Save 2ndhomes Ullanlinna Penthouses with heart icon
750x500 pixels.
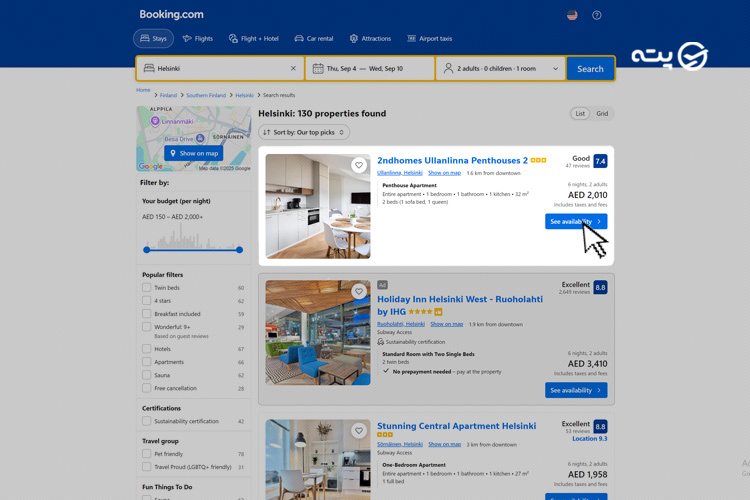click(x=358, y=165)
